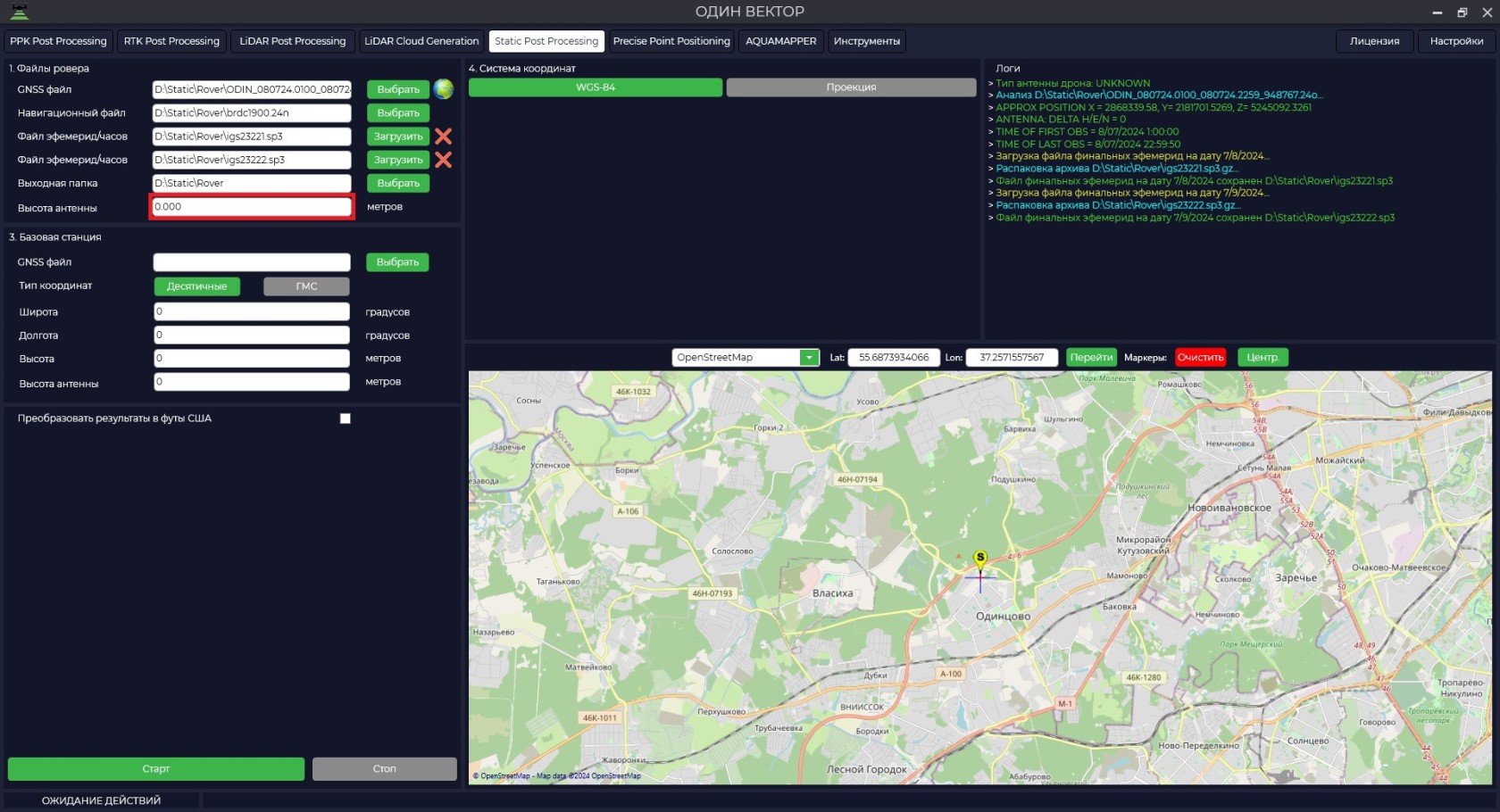The image size is (1500, 812).
Task: Click base station antenna height field
Action: coord(252,382)
